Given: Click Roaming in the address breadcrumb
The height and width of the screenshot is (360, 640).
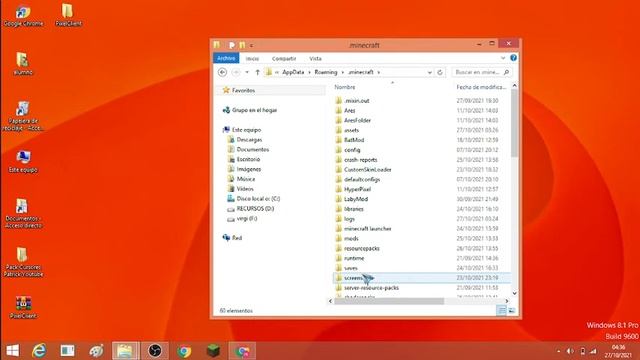Looking at the screenshot, I should pyautogui.click(x=326, y=72).
